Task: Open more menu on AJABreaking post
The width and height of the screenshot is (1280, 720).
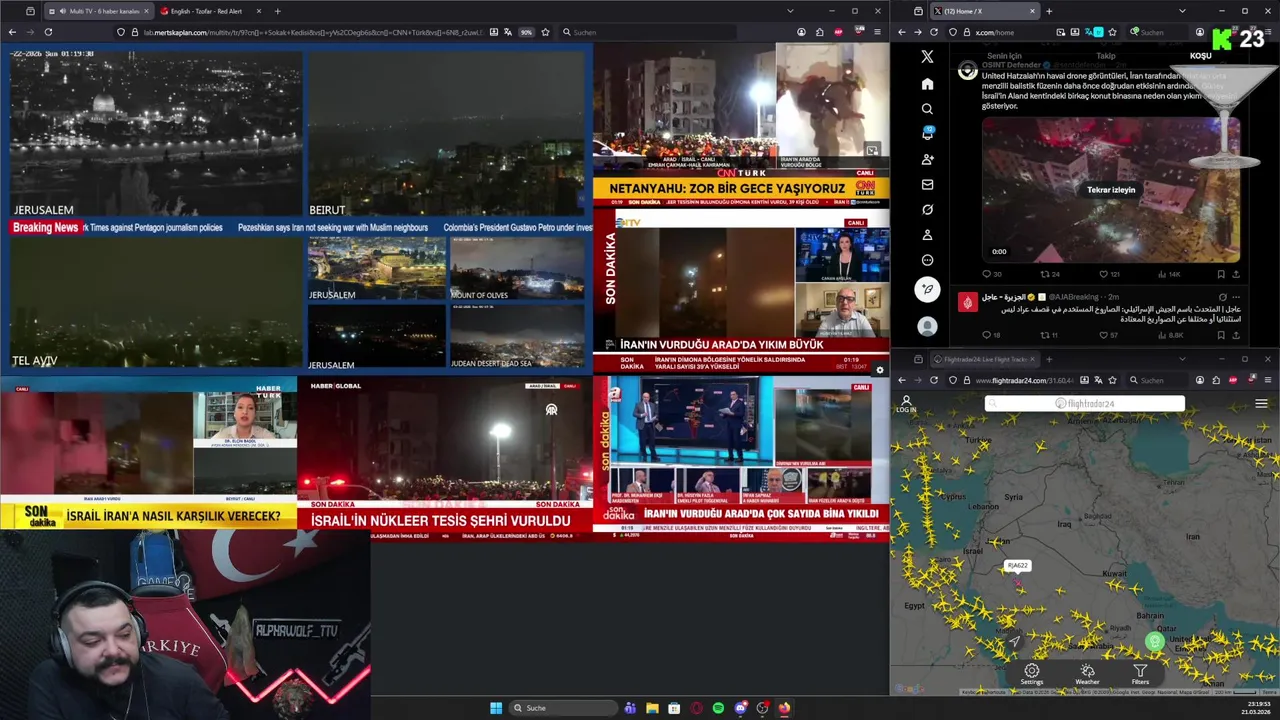Action: (1236, 297)
